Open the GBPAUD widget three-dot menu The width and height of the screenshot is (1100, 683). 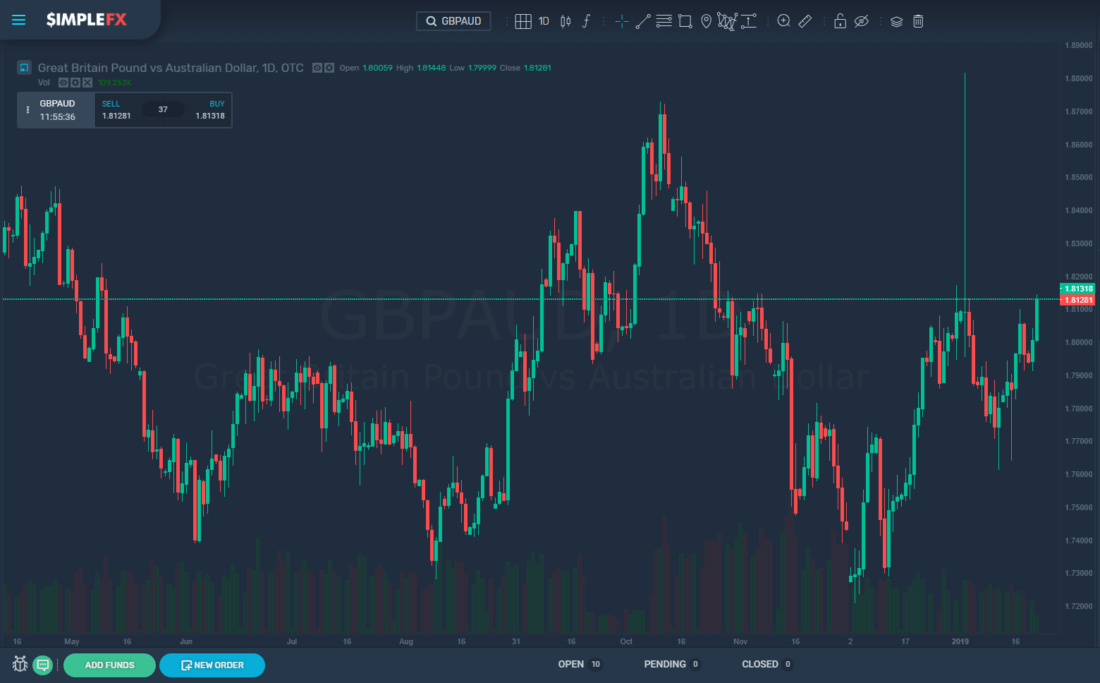[x=28, y=109]
